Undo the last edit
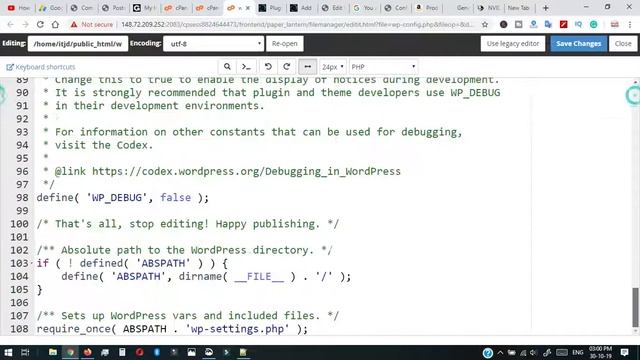The image size is (640, 360). 268,67
